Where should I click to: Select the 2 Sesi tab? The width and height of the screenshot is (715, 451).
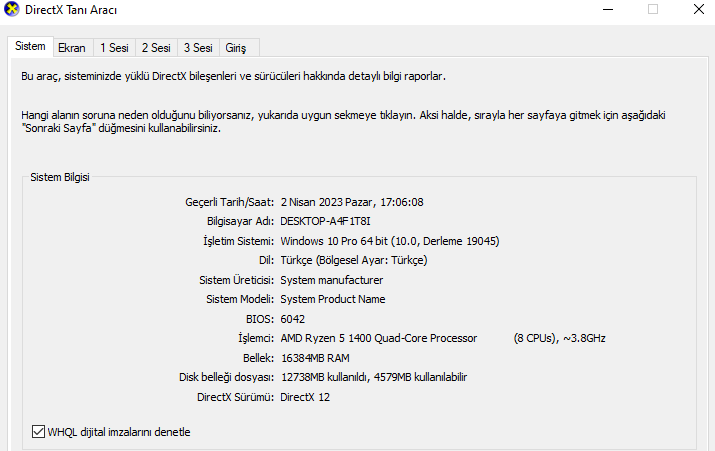[x=156, y=47]
